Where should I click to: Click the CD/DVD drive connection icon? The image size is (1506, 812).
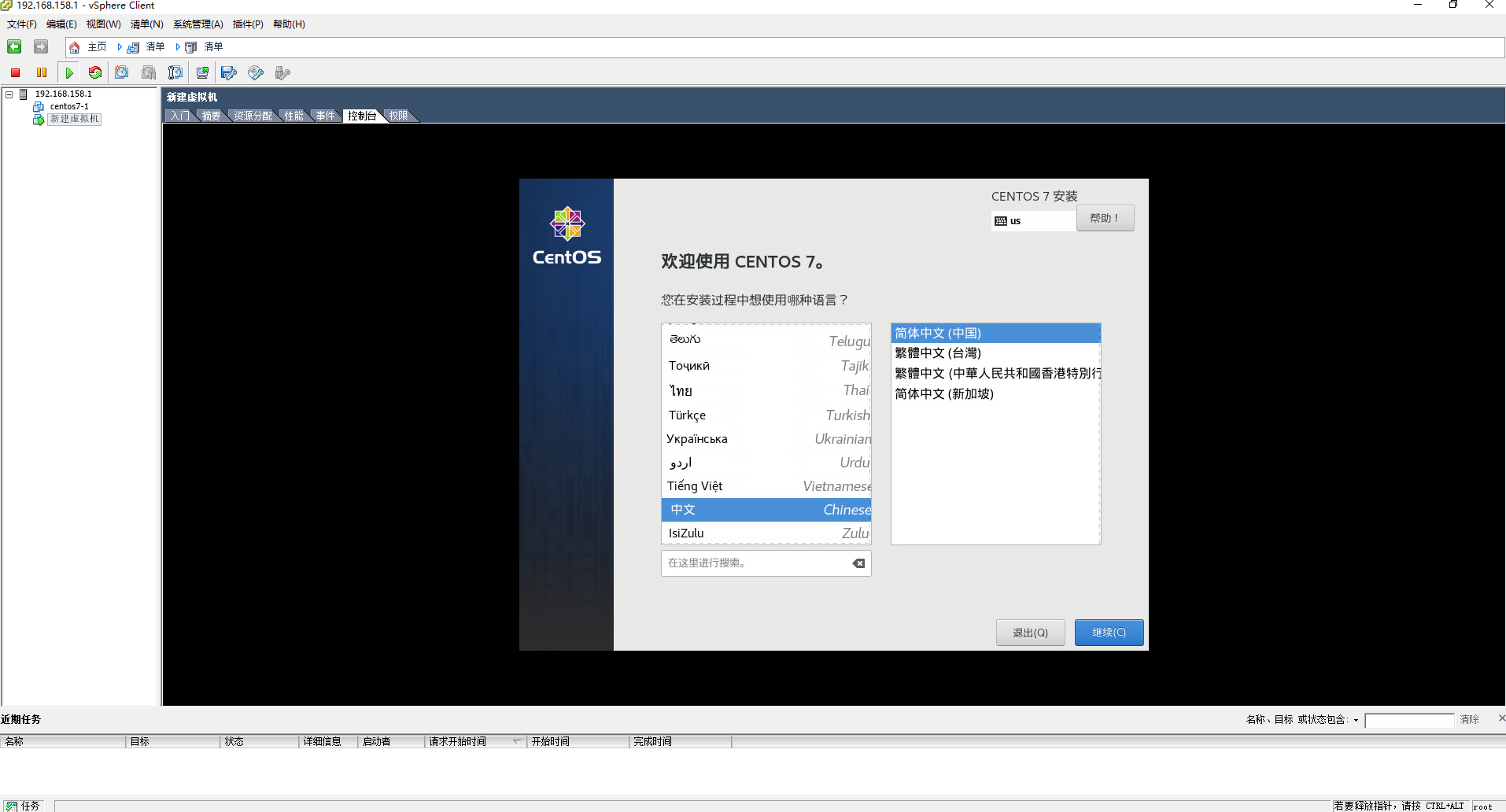(256, 72)
